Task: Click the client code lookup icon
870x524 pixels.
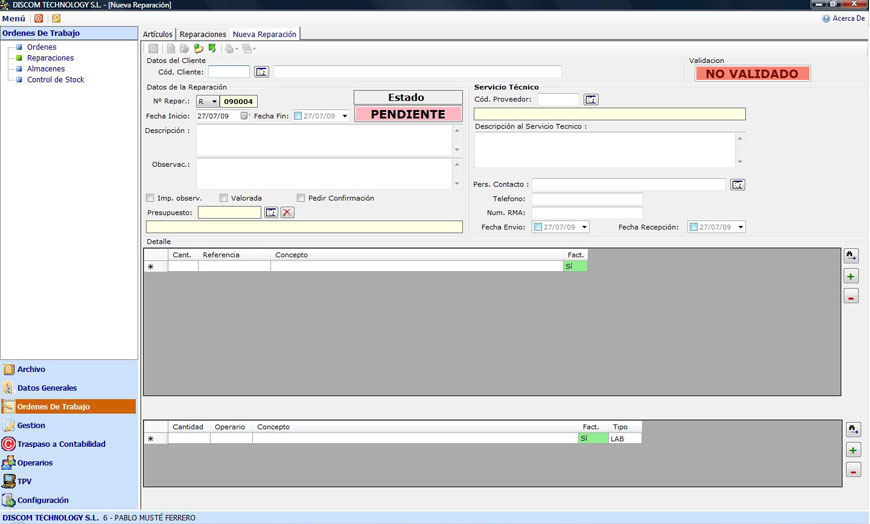Action: pos(262,72)
